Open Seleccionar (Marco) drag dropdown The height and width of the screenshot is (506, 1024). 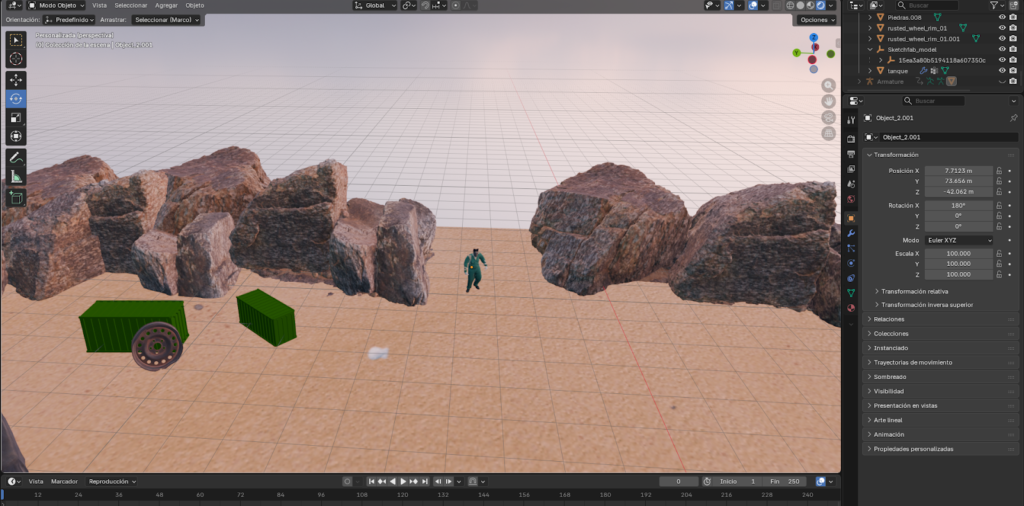click(x=166, y=20)
